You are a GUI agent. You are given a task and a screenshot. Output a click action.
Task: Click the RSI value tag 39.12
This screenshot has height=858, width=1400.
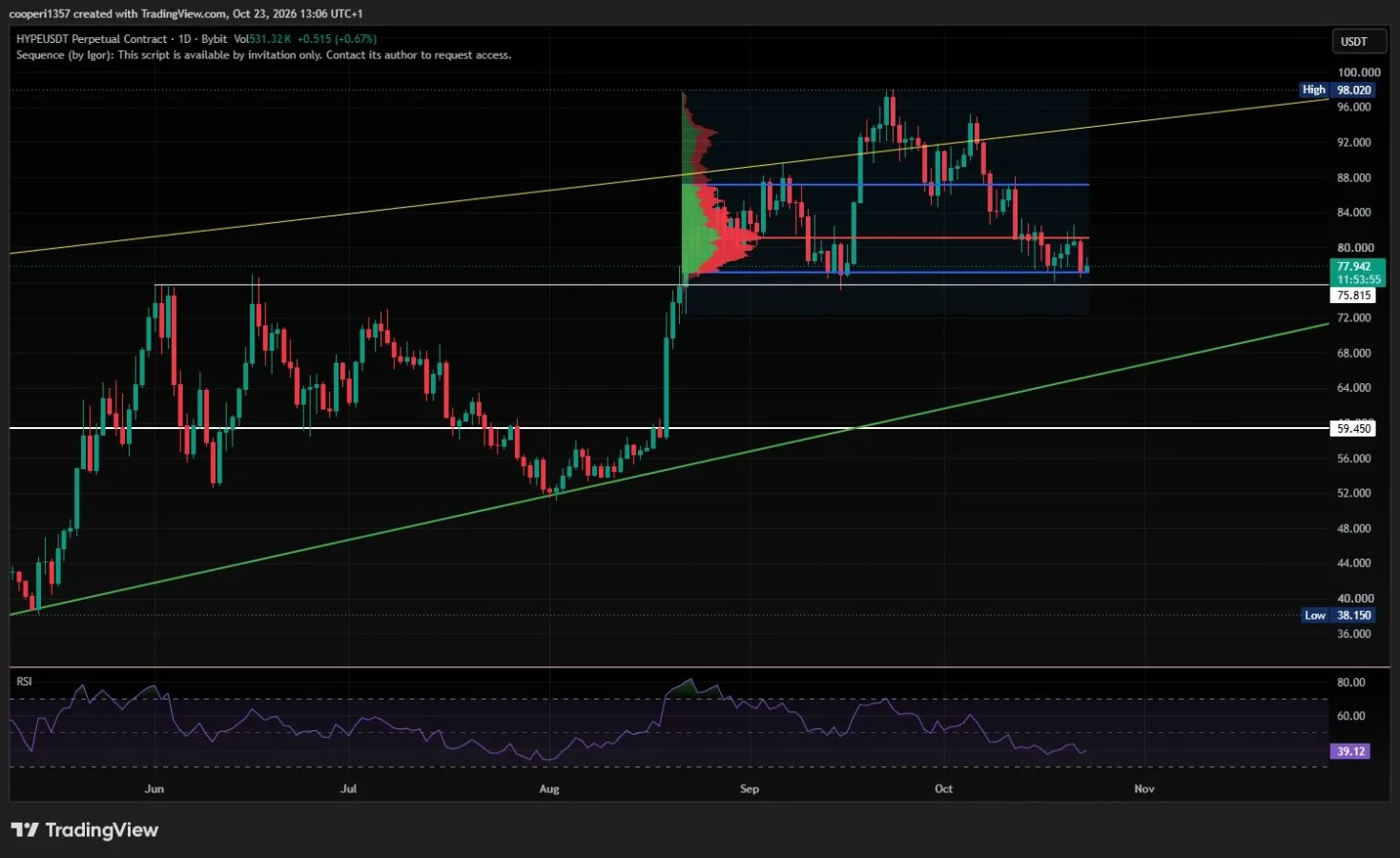[1350, 751]
